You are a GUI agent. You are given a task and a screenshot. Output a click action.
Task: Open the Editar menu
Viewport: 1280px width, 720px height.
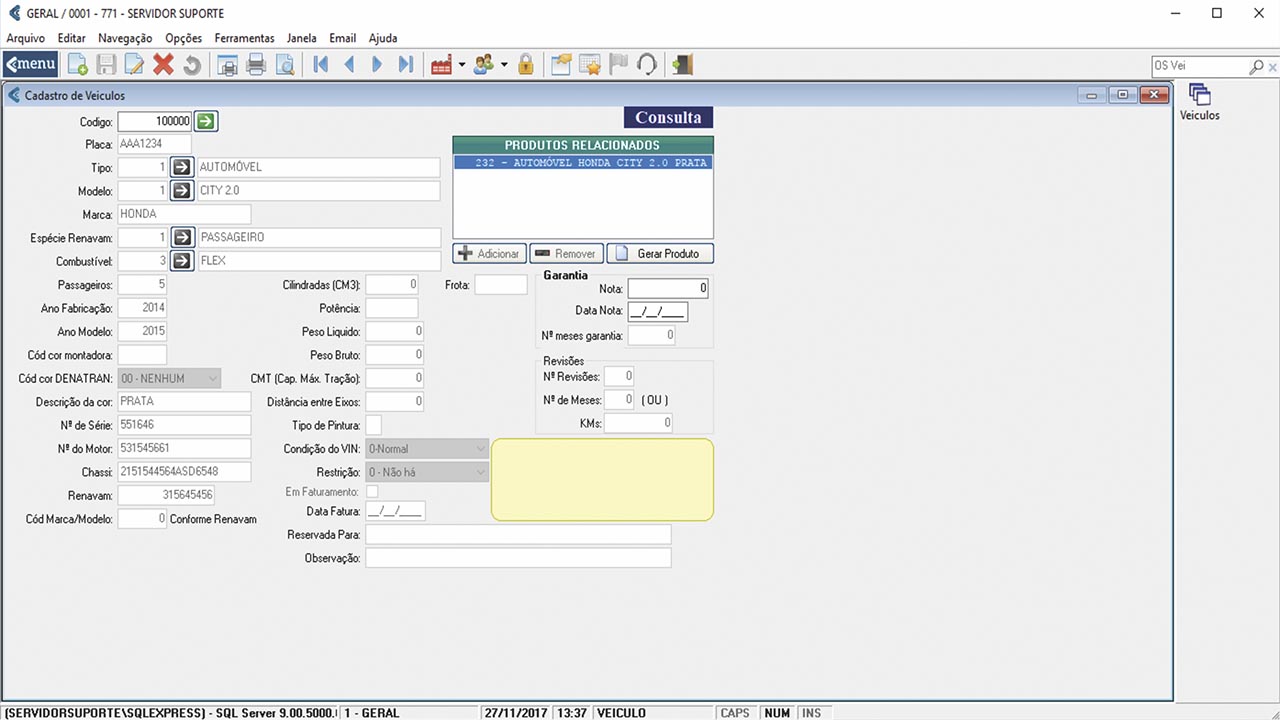coord(72,38)
